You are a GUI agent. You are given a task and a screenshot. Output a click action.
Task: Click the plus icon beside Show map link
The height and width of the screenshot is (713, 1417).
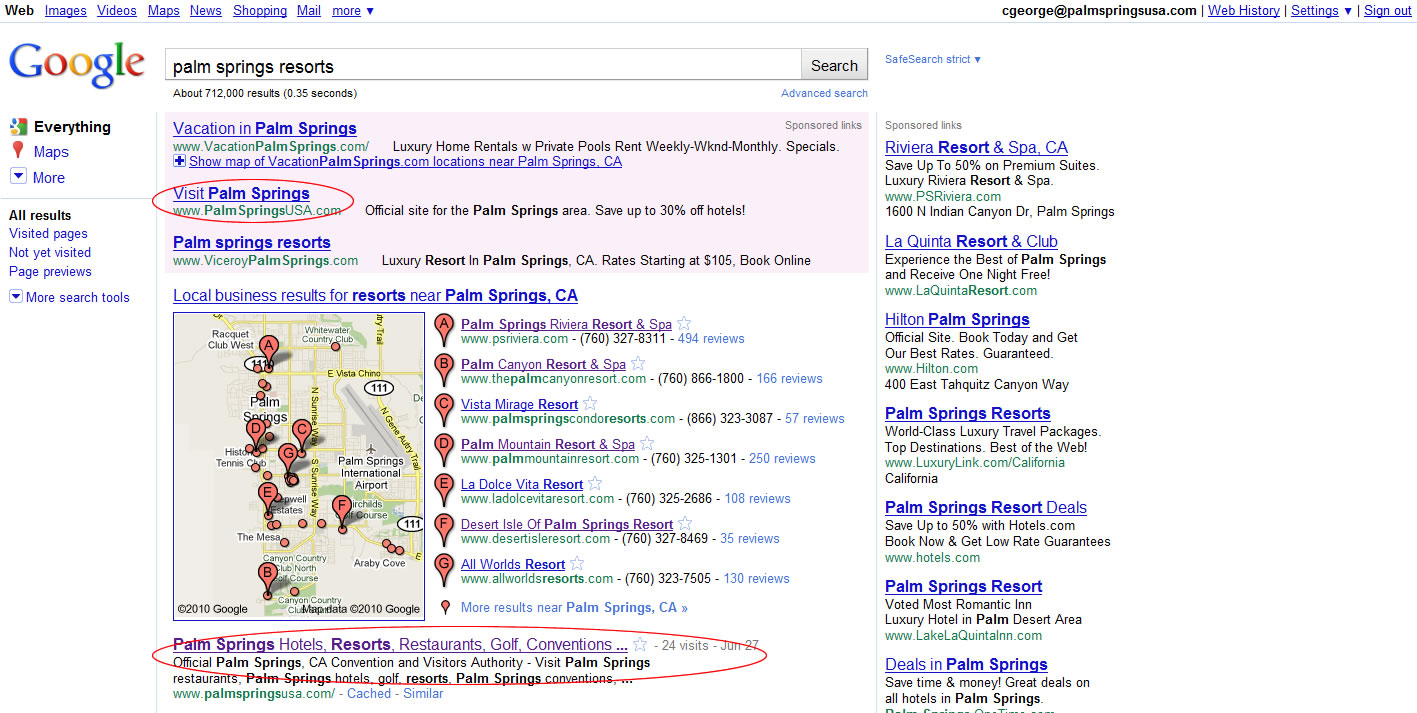pyautogui.click(x=179, y=161)
